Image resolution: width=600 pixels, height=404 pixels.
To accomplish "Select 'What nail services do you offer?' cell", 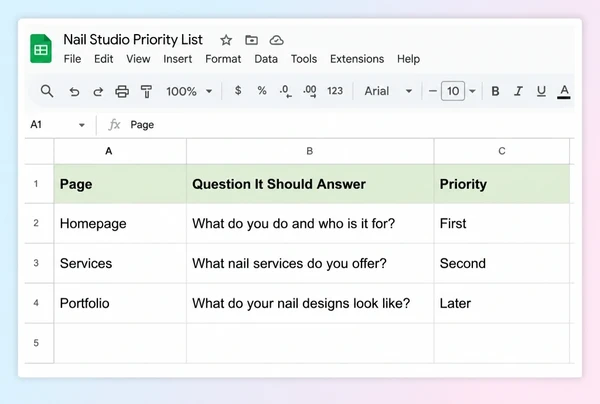I will pos(310,263).
